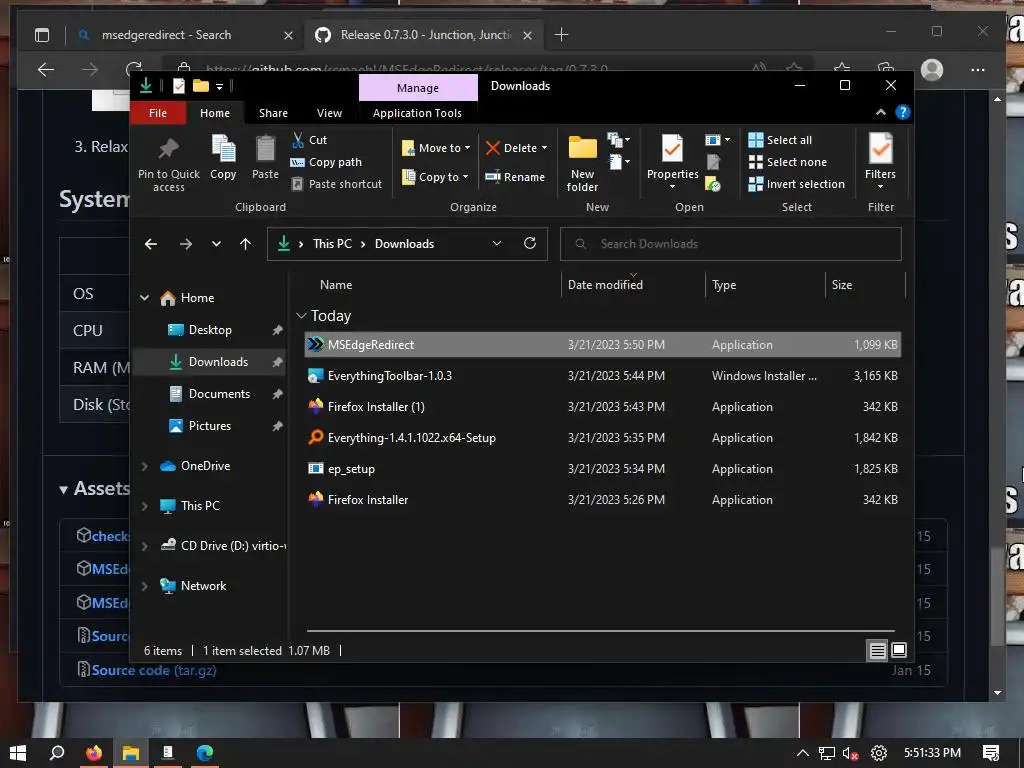Open Firefox from the taskbar
1024x768 pixels.
click(x=94, y=753)
